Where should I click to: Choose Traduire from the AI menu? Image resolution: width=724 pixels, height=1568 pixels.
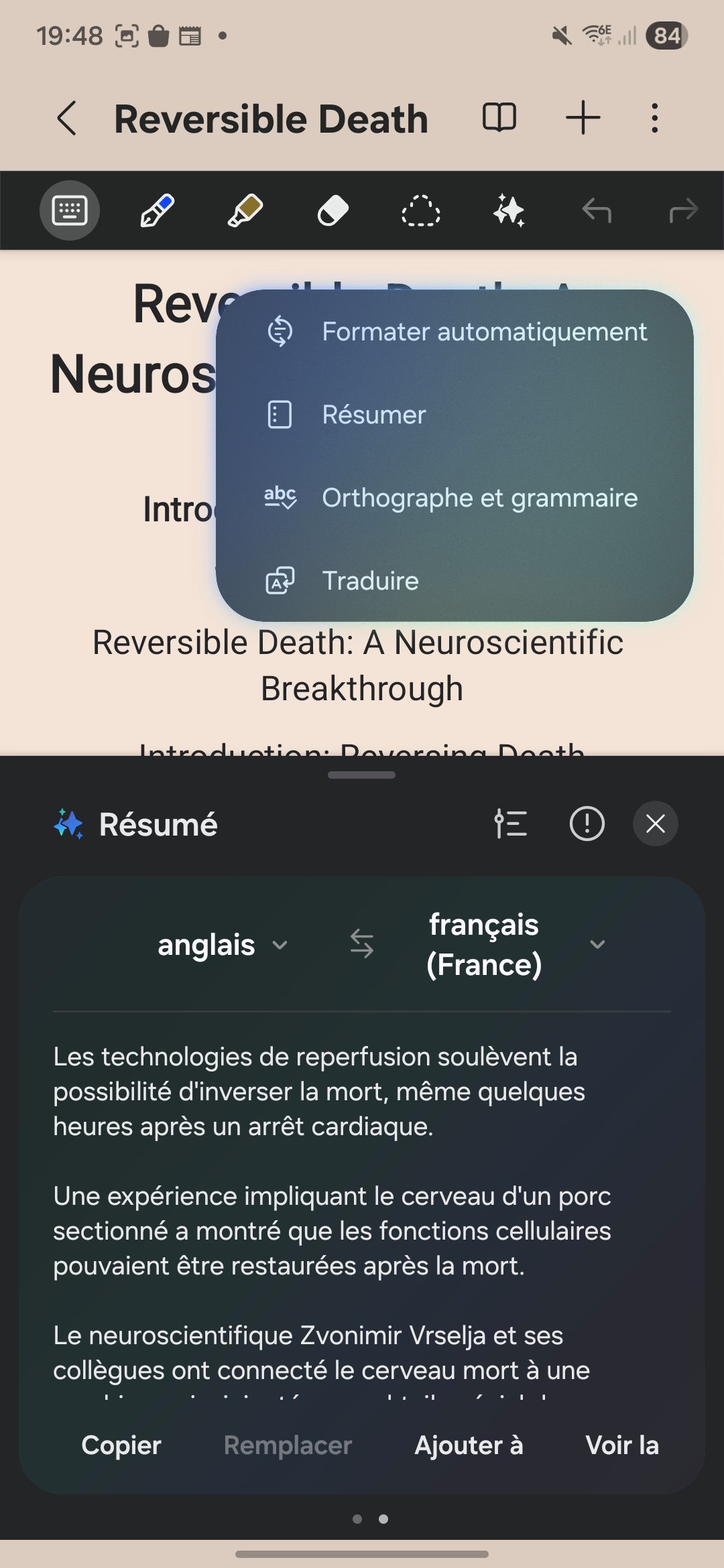[370, 581]
